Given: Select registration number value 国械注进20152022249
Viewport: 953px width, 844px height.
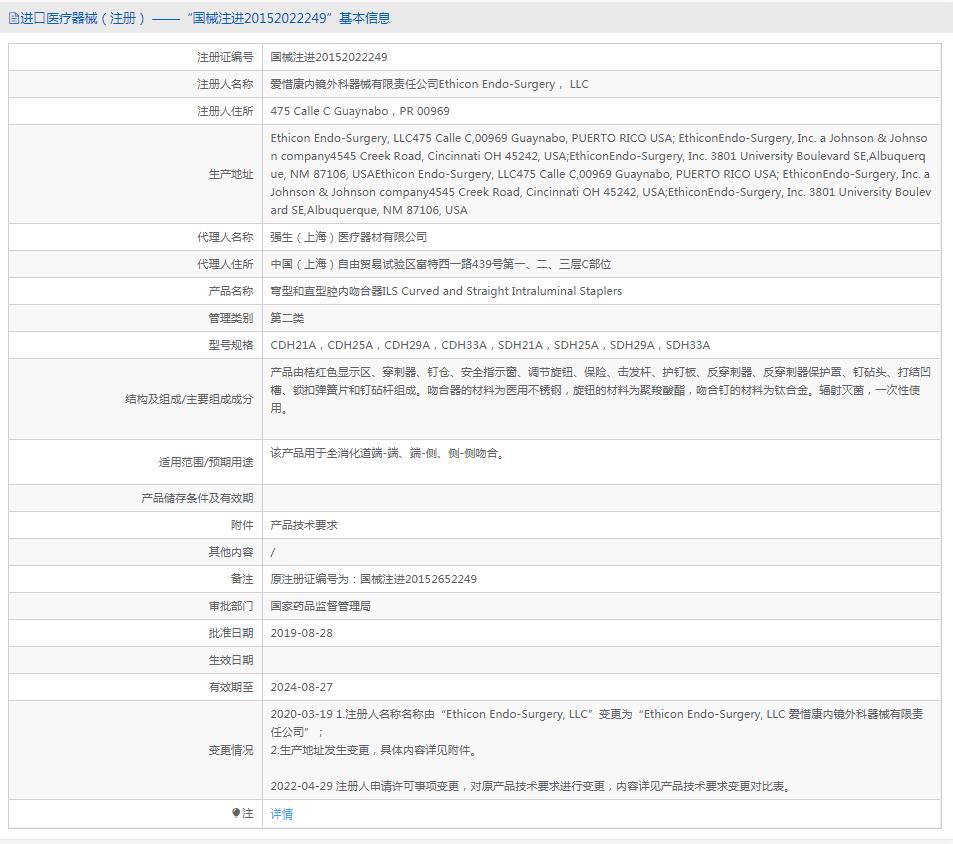Looking at the screenshot, I should pos(329,57).
